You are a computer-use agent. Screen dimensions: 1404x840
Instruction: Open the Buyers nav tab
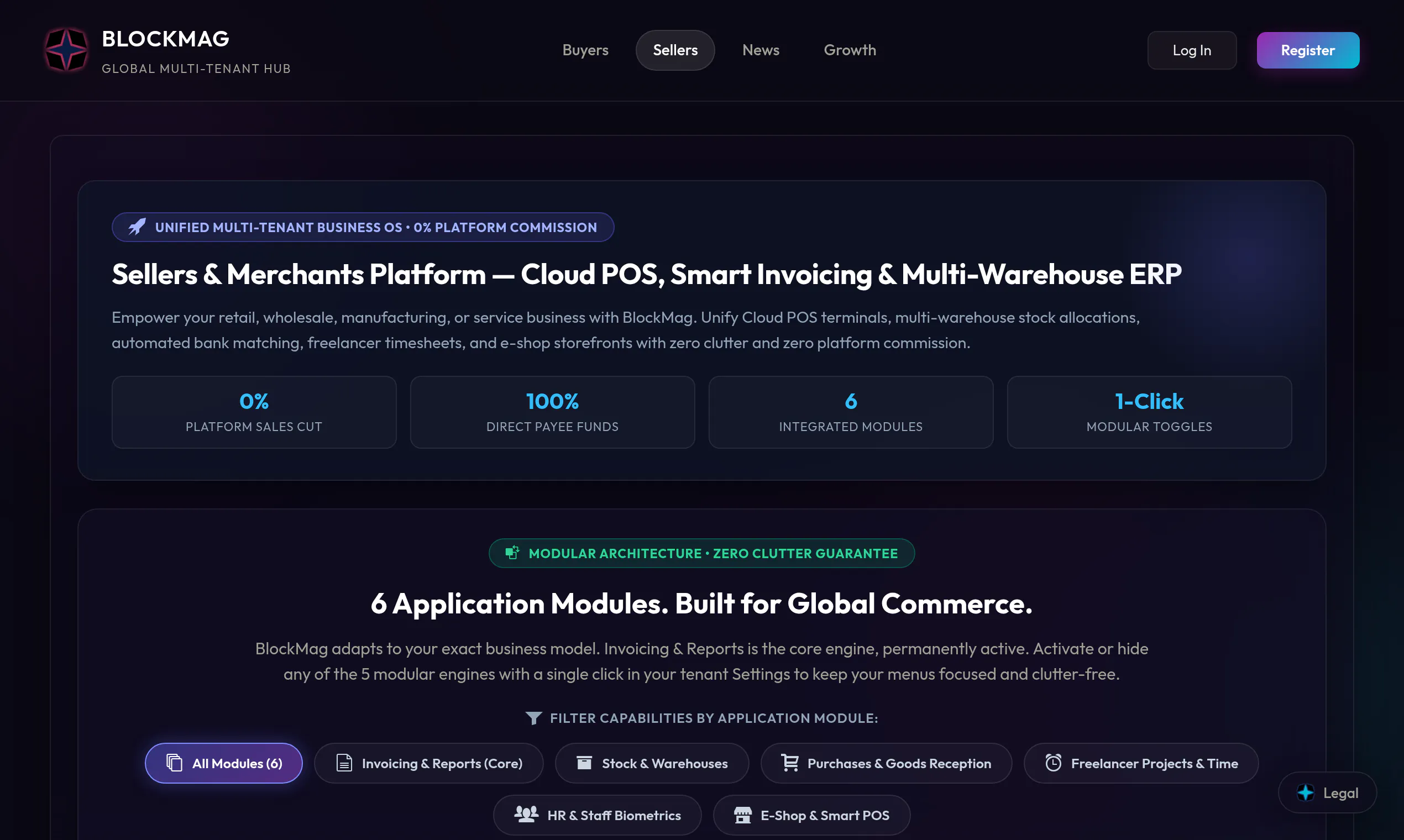[x=585, y=50]
